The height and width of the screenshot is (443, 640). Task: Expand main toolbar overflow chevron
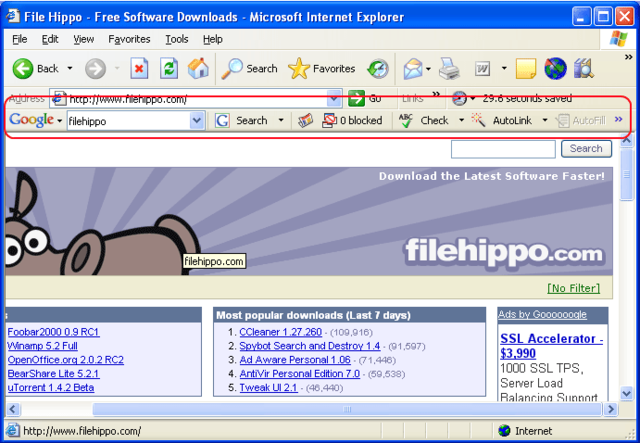(x=629, y=57)
